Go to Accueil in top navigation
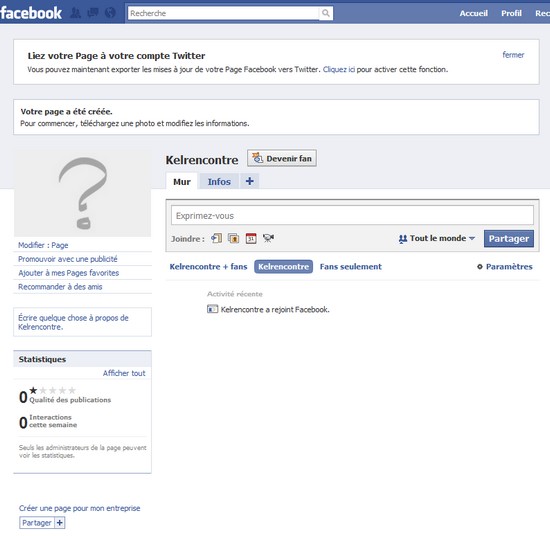 474,13
